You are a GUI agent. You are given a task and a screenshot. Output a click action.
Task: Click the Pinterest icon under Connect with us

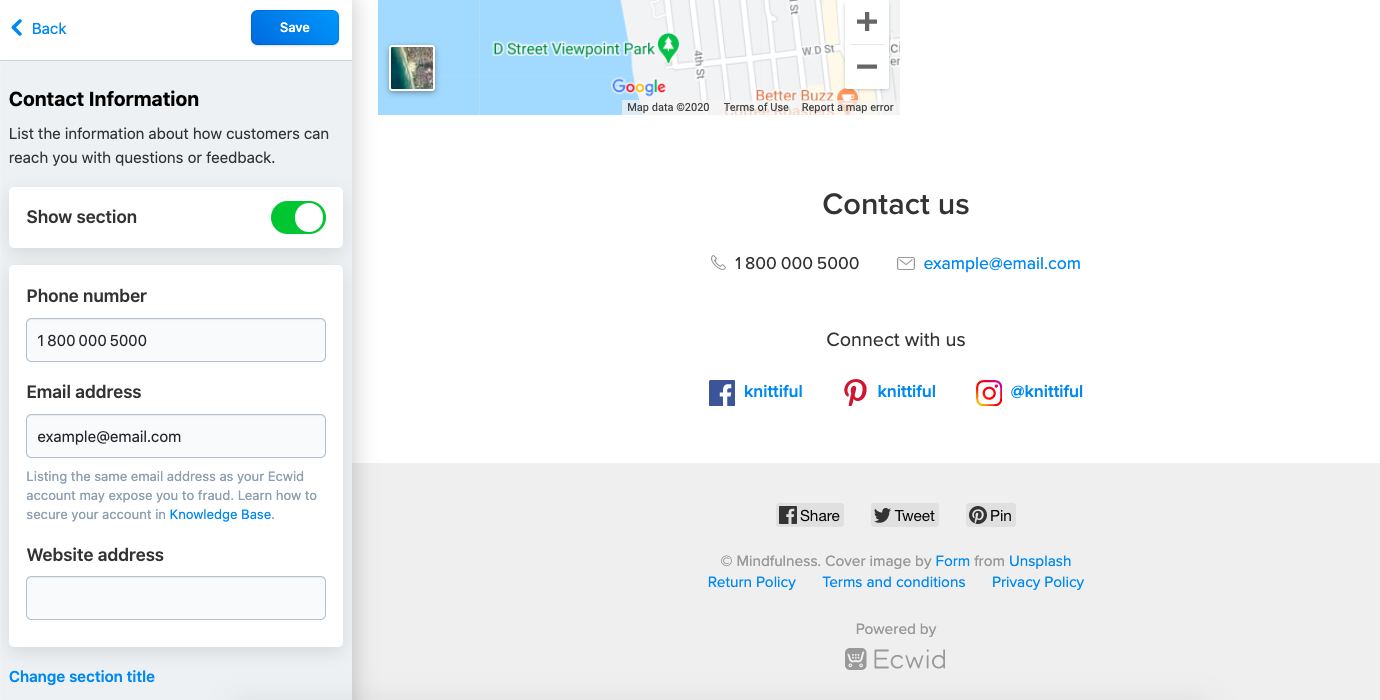pyautogui.click(x=855, y=392)
